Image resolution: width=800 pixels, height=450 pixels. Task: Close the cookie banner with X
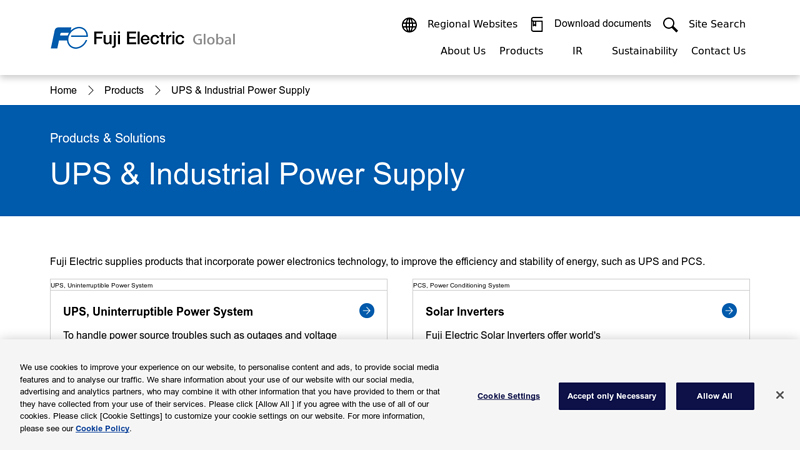tap(780, 395)
